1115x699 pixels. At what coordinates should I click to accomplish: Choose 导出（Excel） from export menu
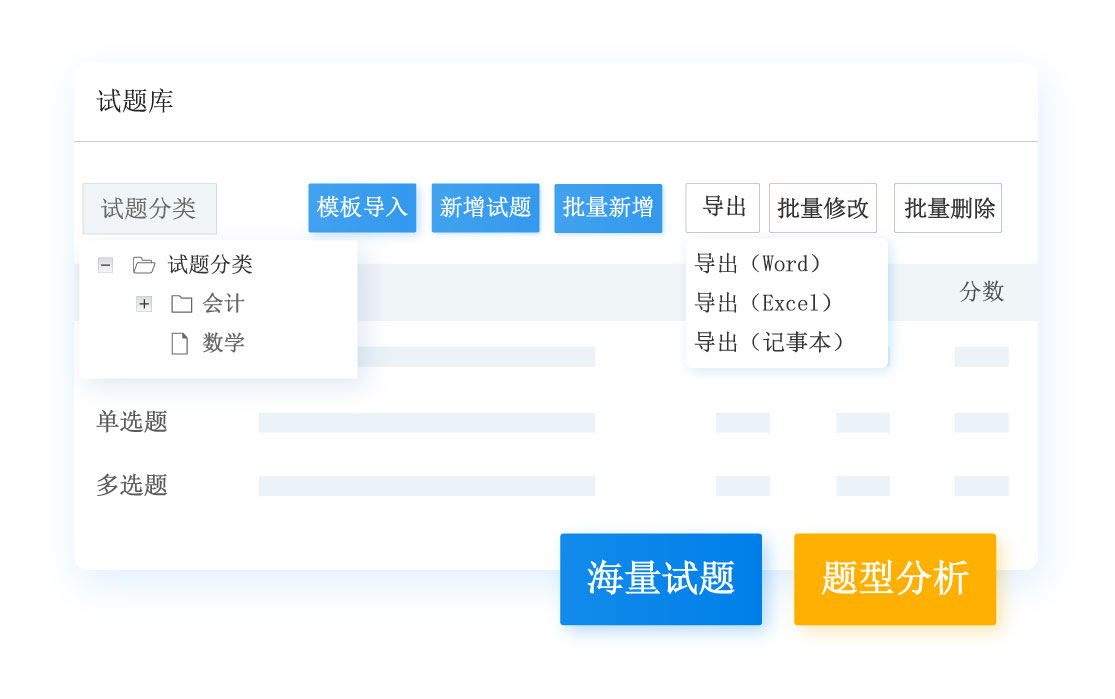(764, 303)
